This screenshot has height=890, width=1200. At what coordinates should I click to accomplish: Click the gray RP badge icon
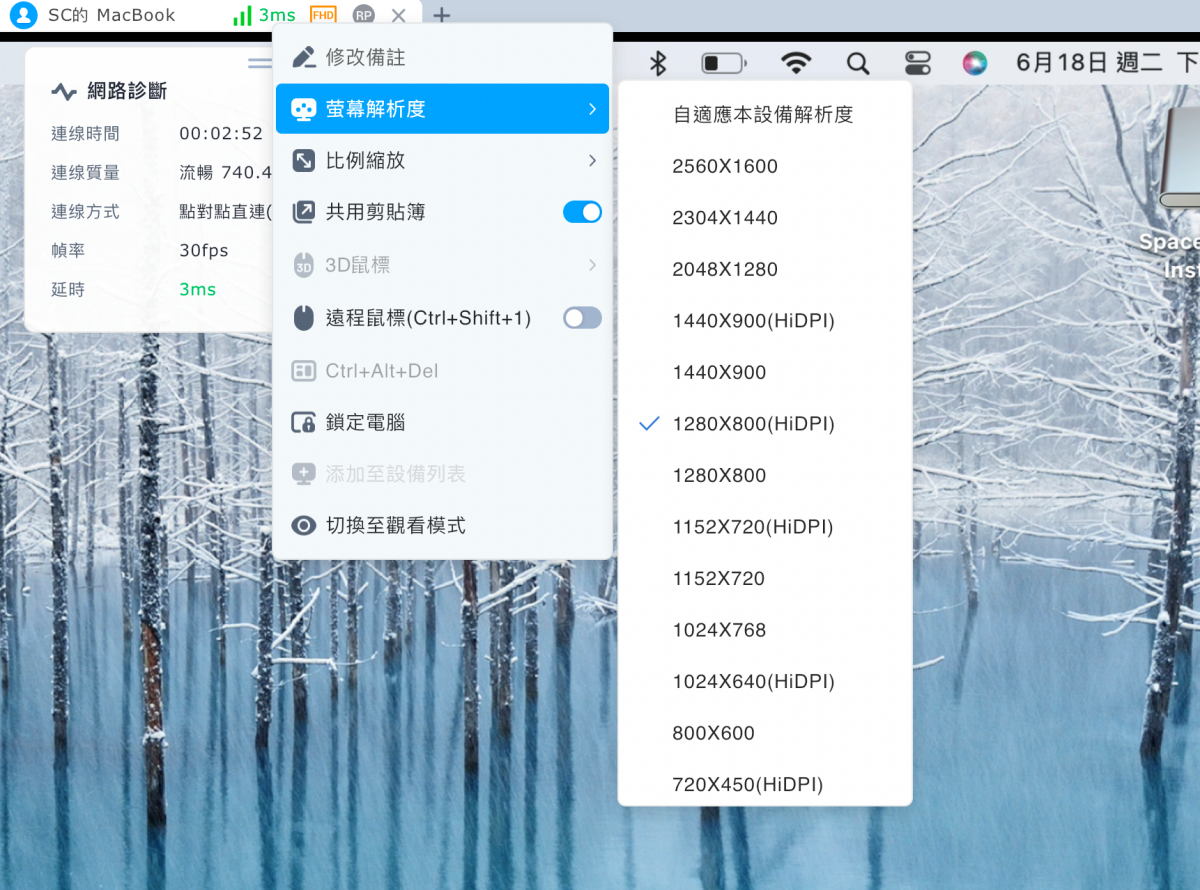(364, 15)
